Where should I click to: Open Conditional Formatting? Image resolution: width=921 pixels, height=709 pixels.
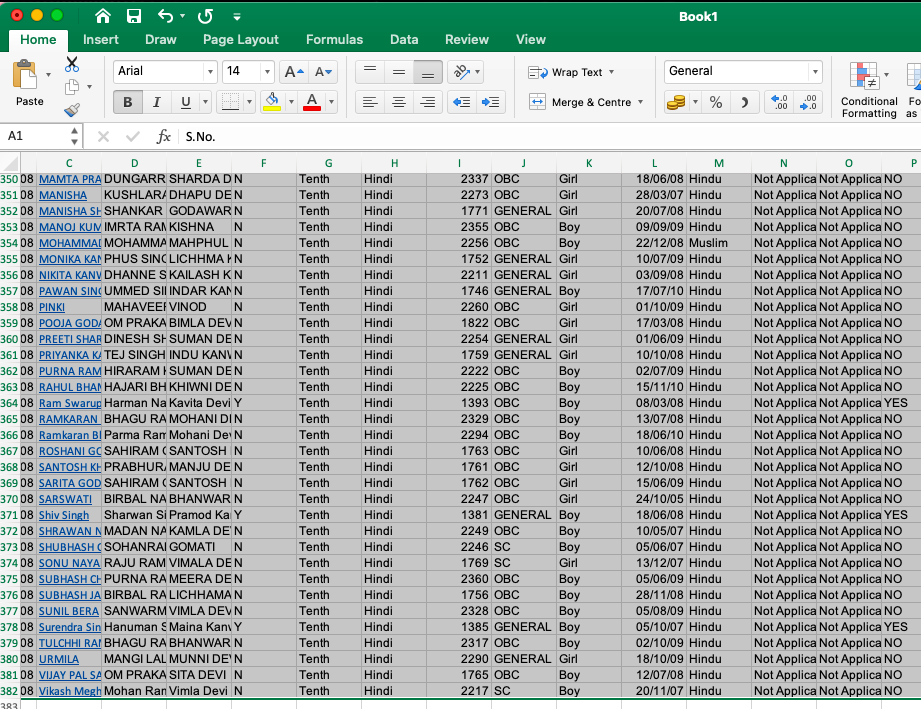[868, 90]
